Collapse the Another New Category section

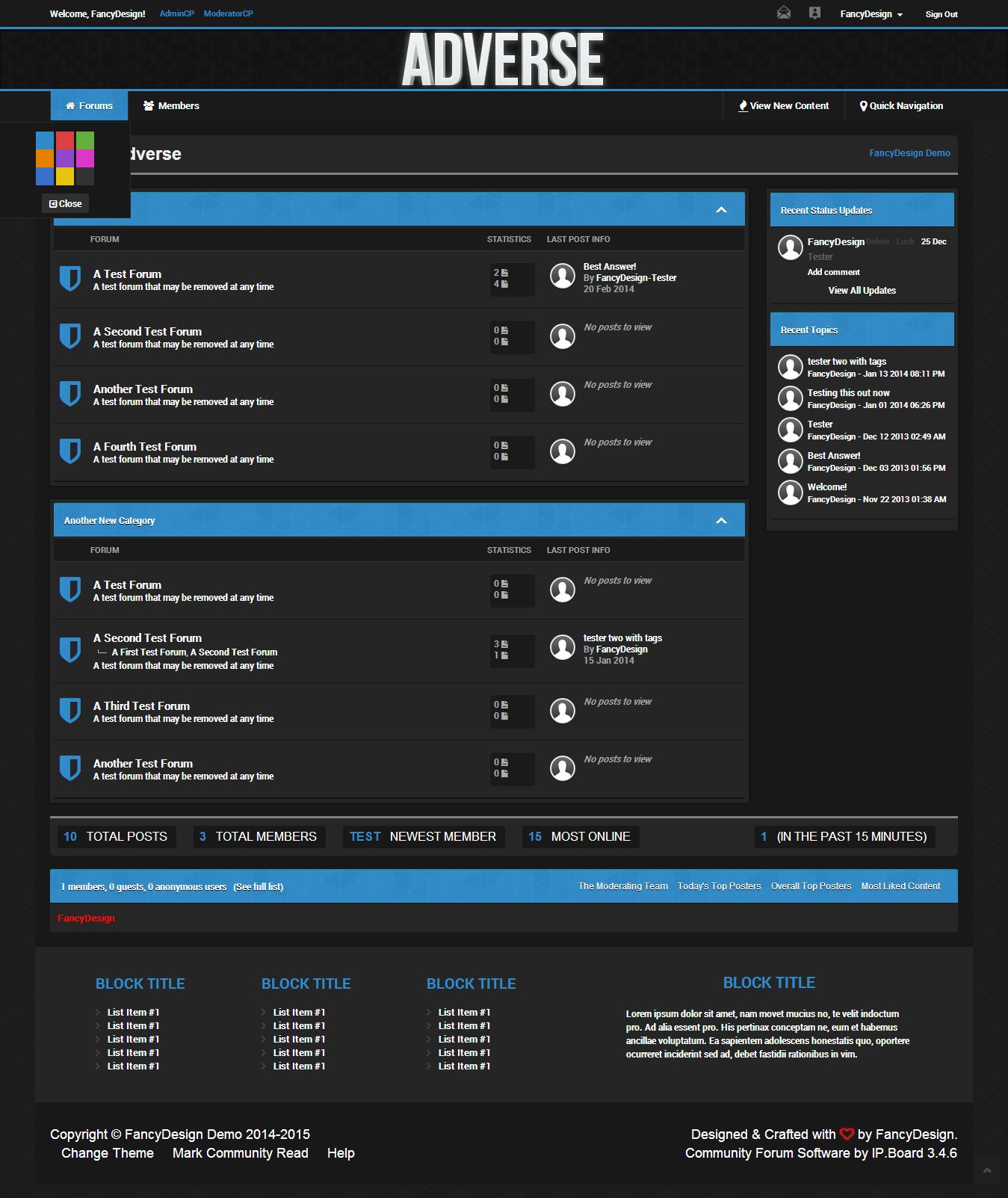click(x=721, y=520)
